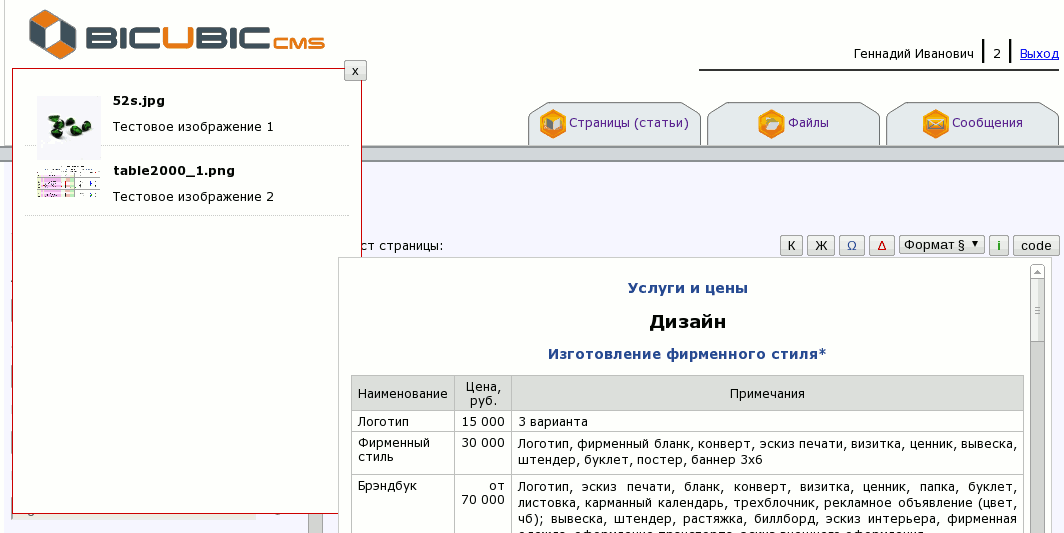Click the 52s.jpg file name
The height and width of the screenshot is (533, 1064).
click(138, 100)
